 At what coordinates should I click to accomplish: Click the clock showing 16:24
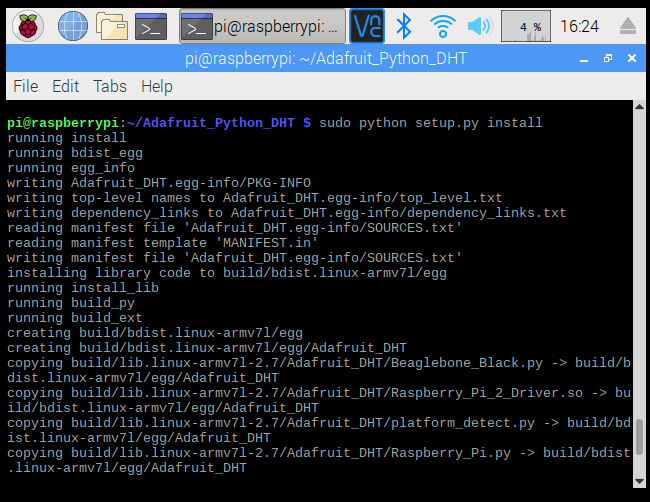coord(579,27)
